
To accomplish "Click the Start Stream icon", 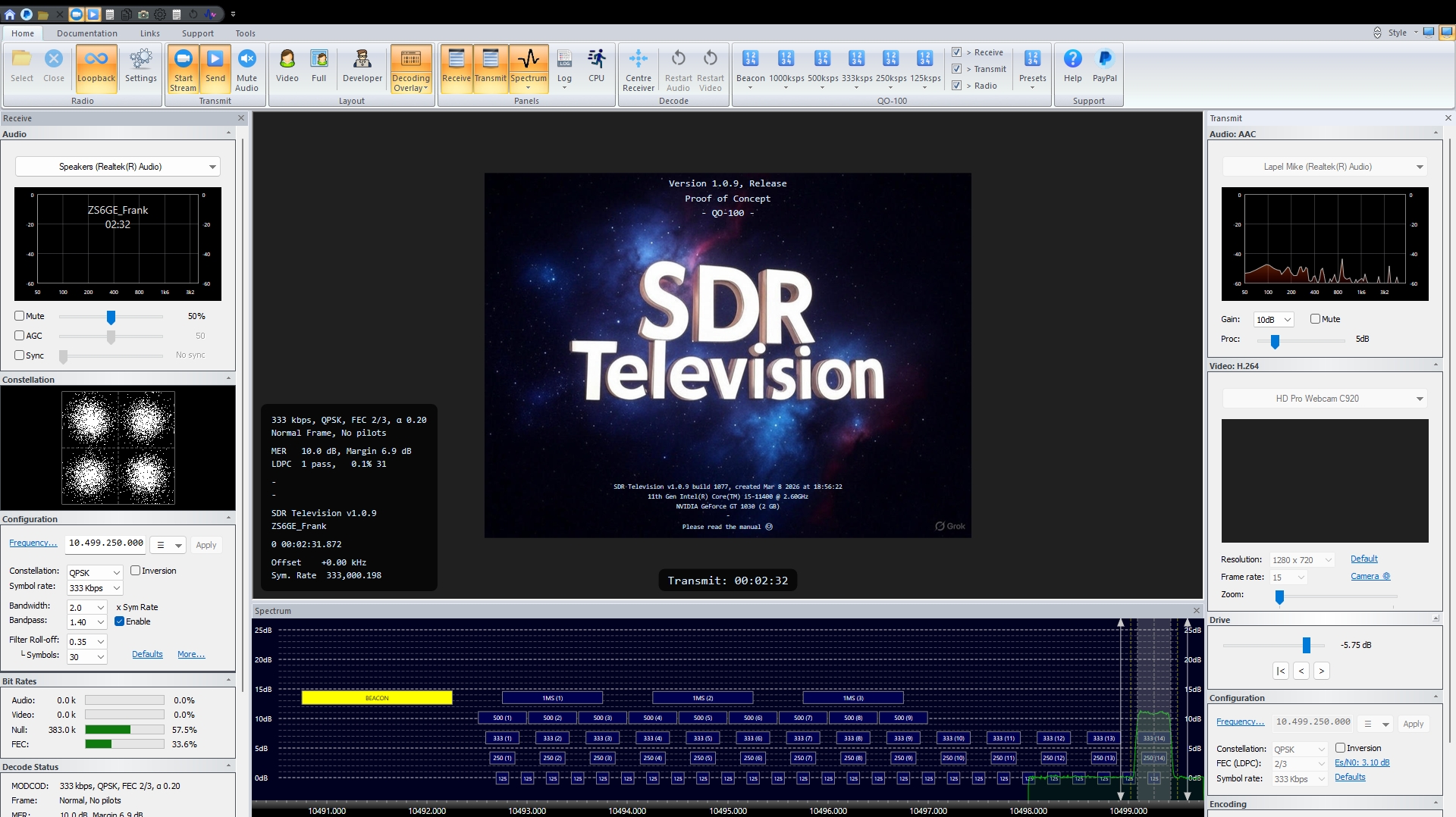I will [x=183, y=68].
